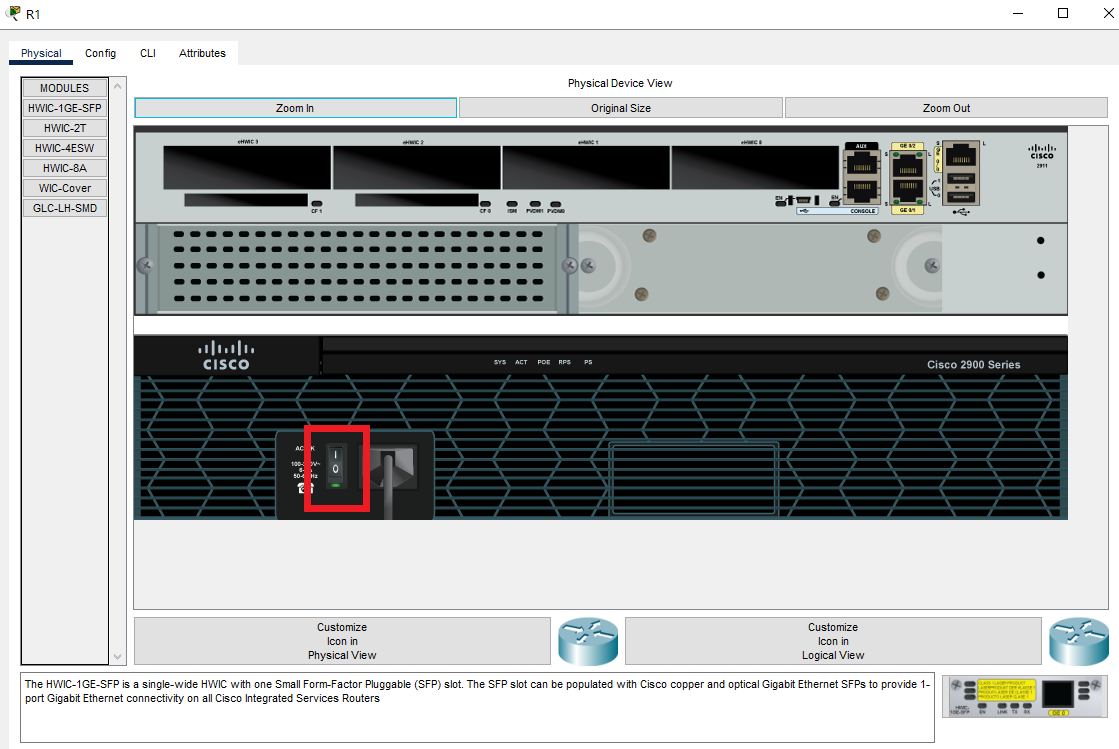Screen dimensions: 1119x749
Task: Open Customize Icon in Logical View
Action: click(x=832, y=641)
